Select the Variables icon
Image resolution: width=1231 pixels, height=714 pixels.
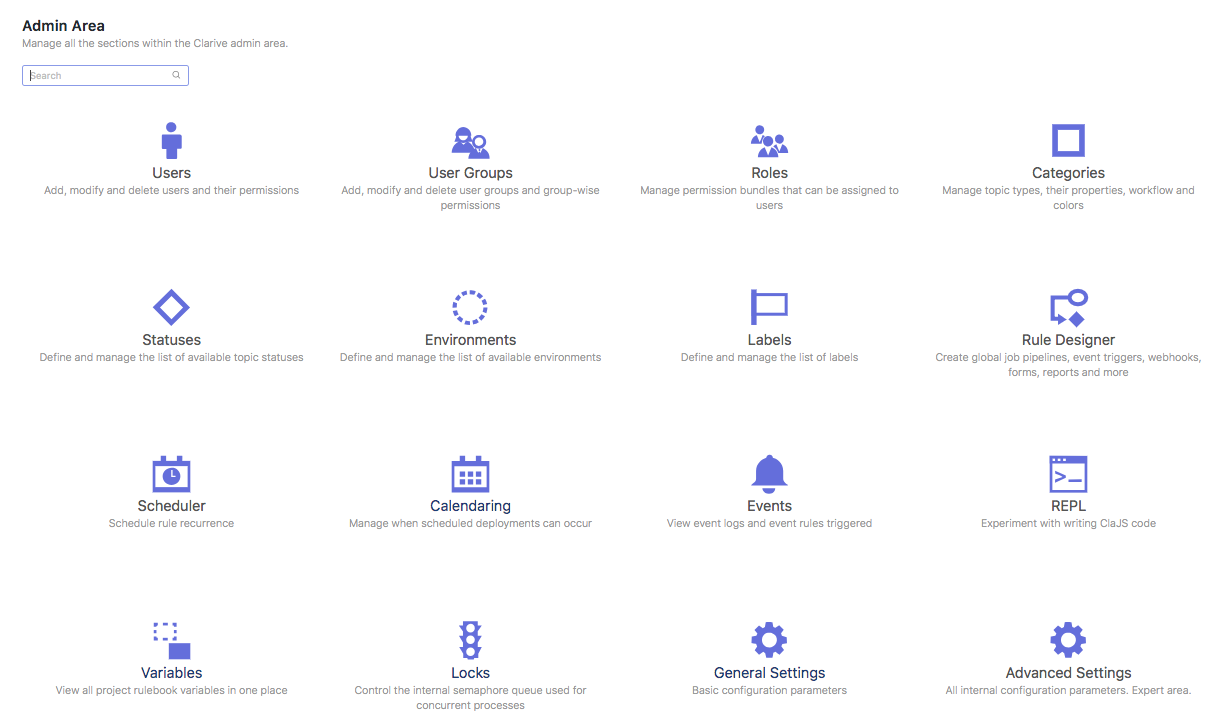click(x=171, y=640)
